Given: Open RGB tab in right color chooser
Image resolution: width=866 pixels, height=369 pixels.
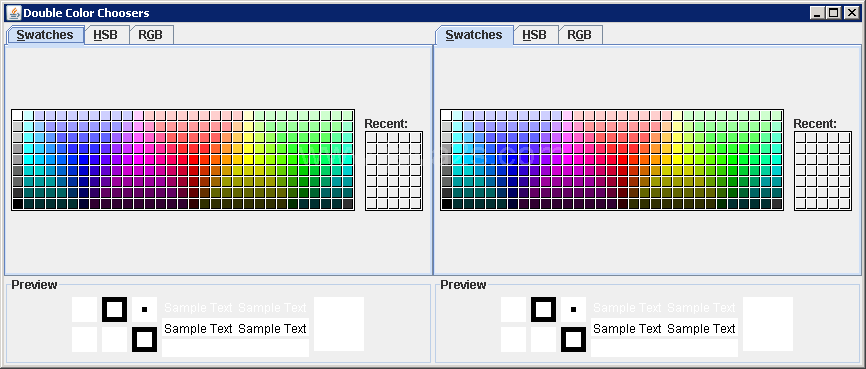Looking at the screenshot, I should pos(580,35).
